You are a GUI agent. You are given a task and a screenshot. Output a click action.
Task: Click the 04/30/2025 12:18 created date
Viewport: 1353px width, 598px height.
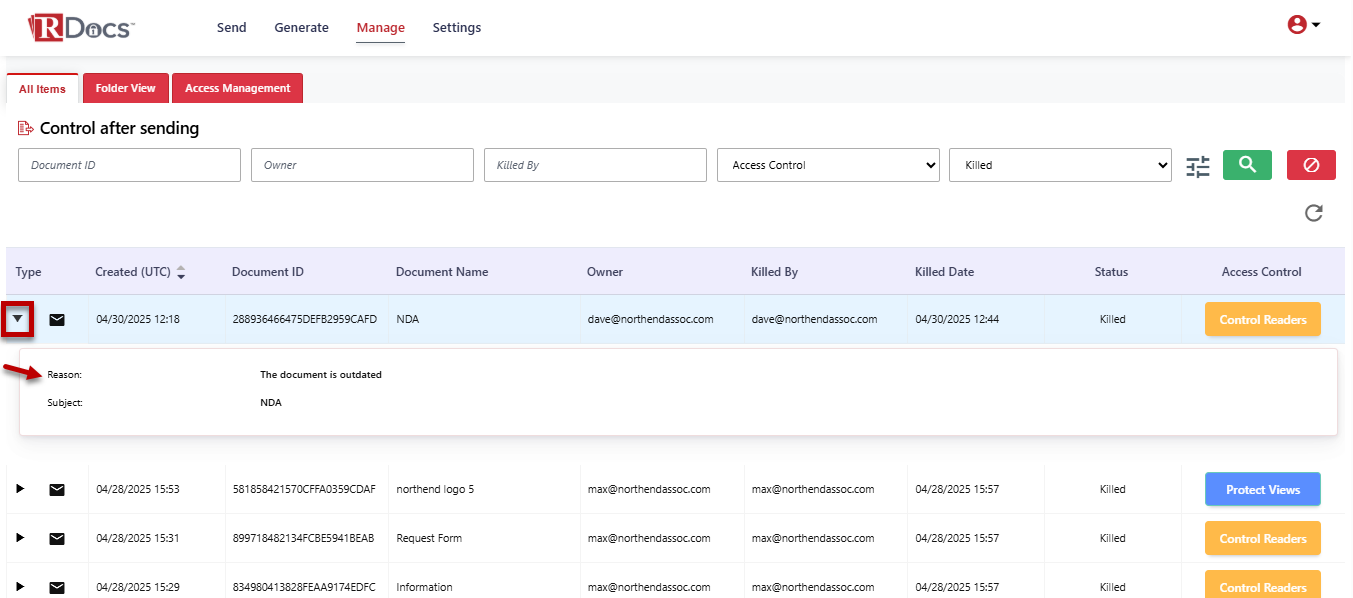137,320
